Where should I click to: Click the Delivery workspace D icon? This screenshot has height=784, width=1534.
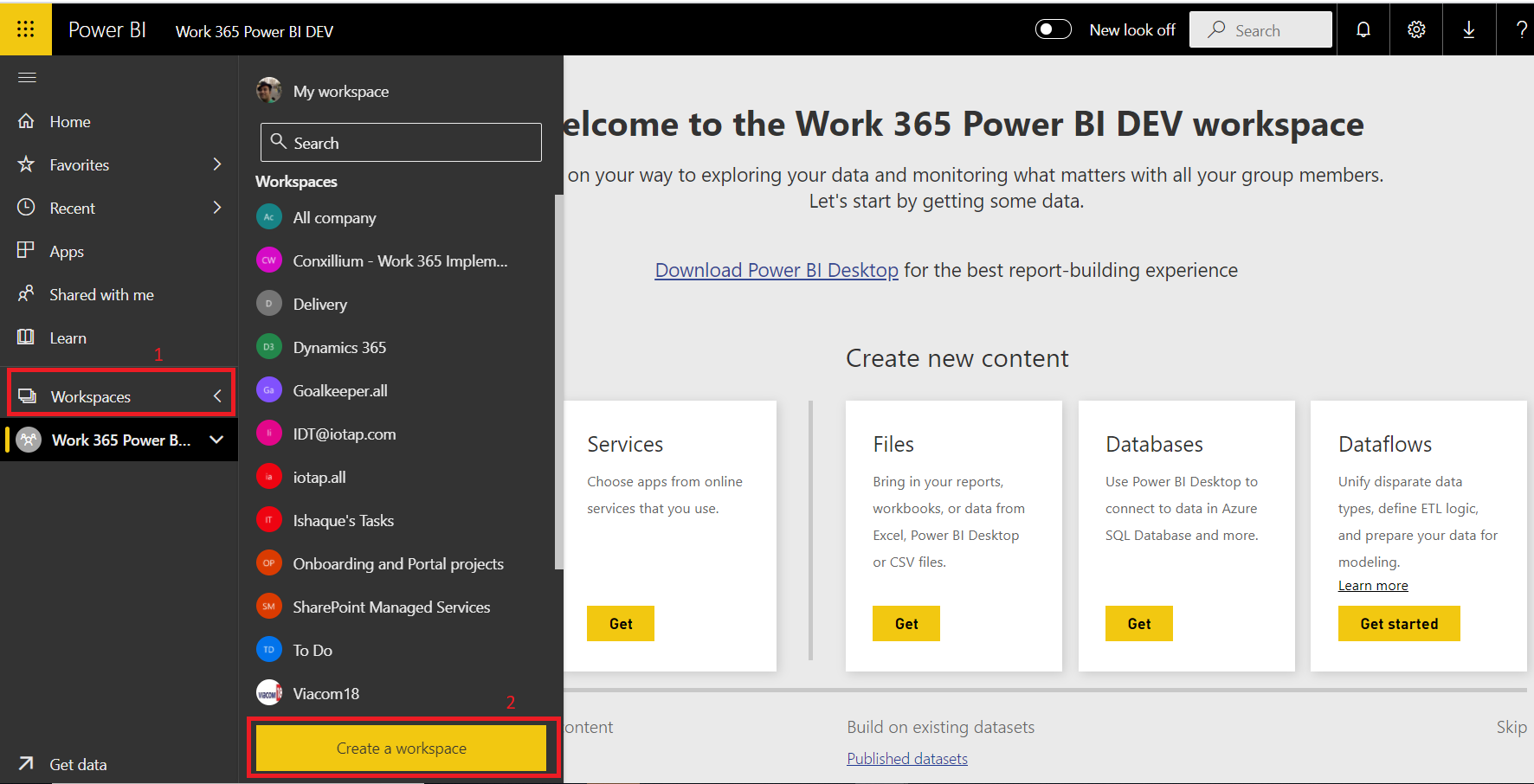click(x=269, y=304)
